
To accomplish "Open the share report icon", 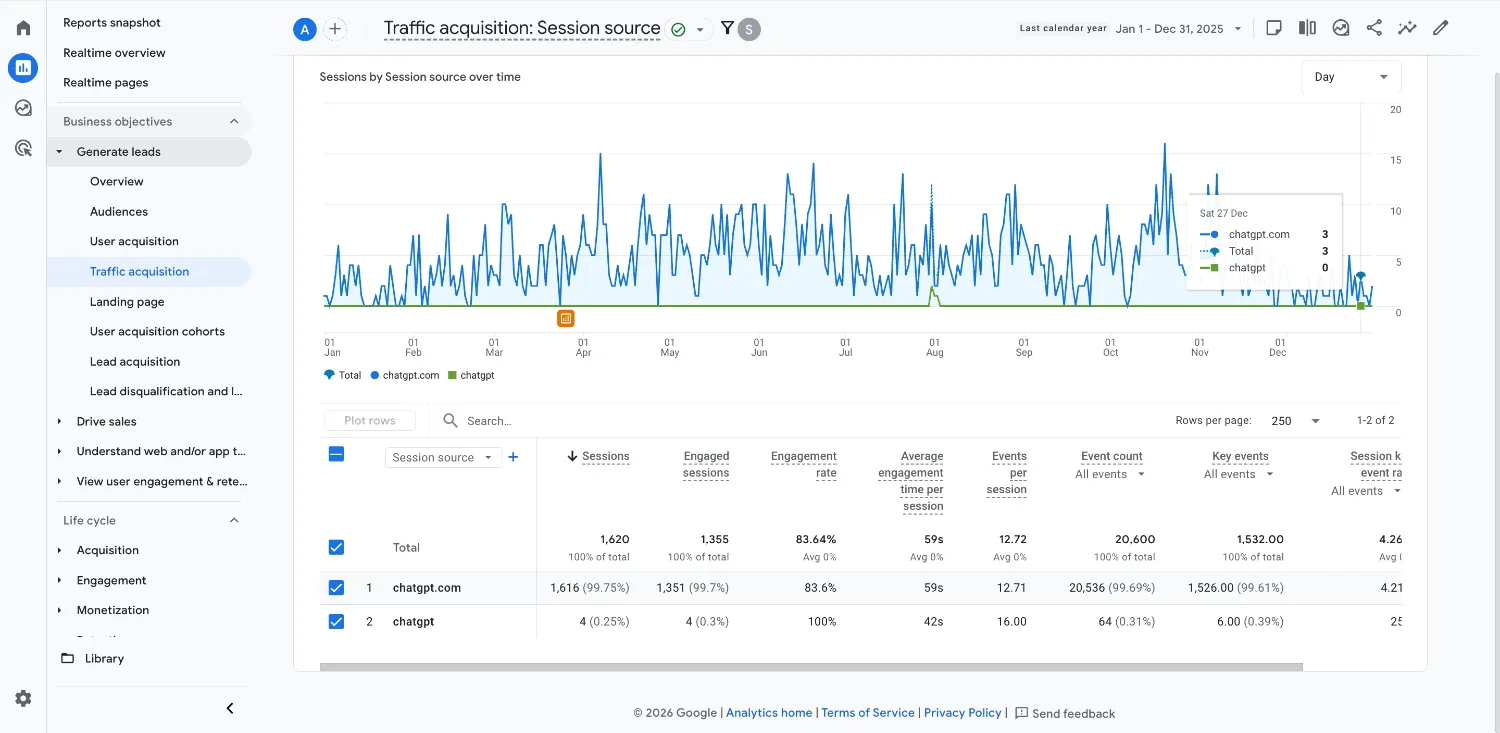I will coord(1374,27).
